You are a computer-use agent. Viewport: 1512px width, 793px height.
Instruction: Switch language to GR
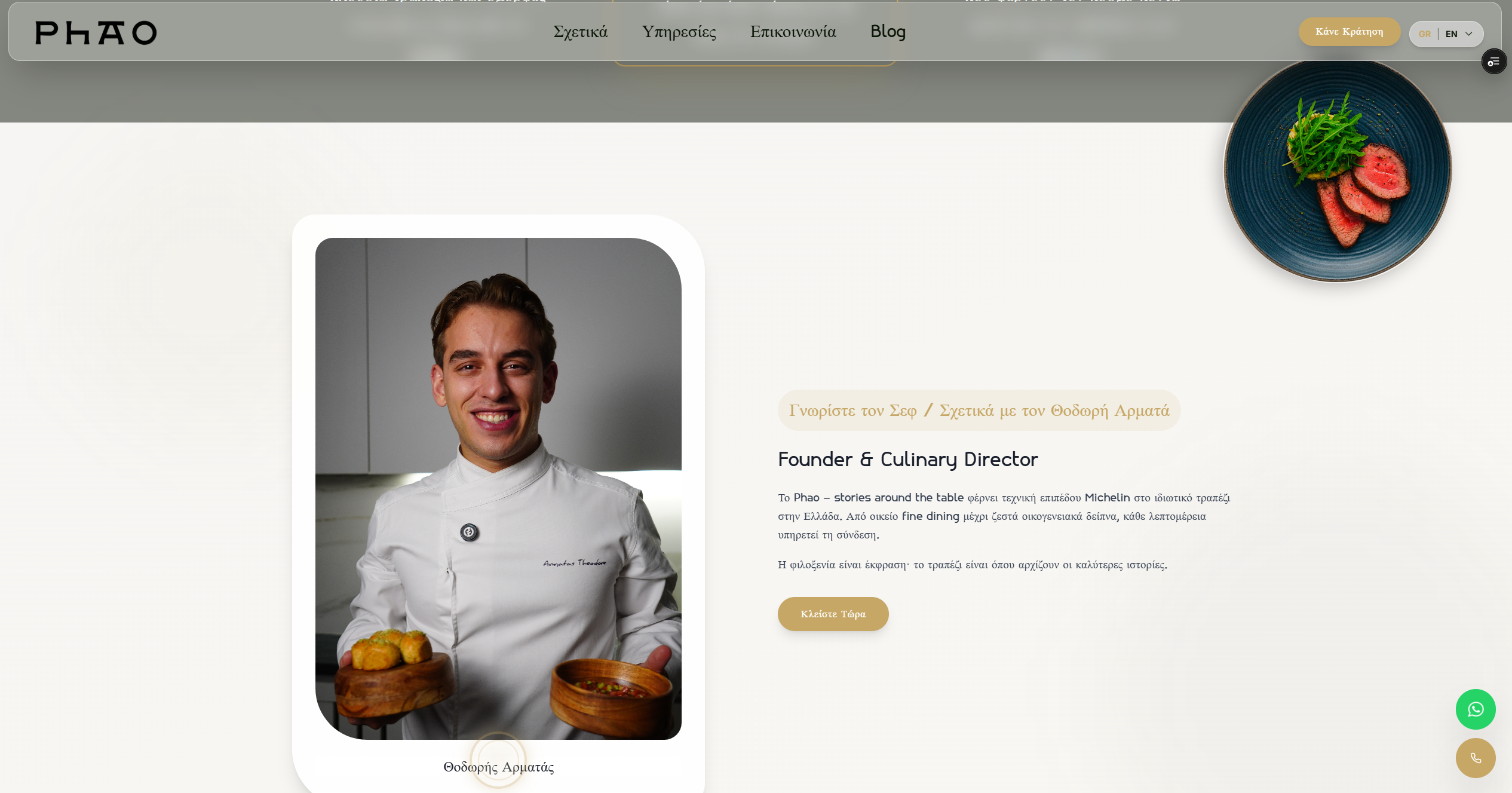point(1425,34)
